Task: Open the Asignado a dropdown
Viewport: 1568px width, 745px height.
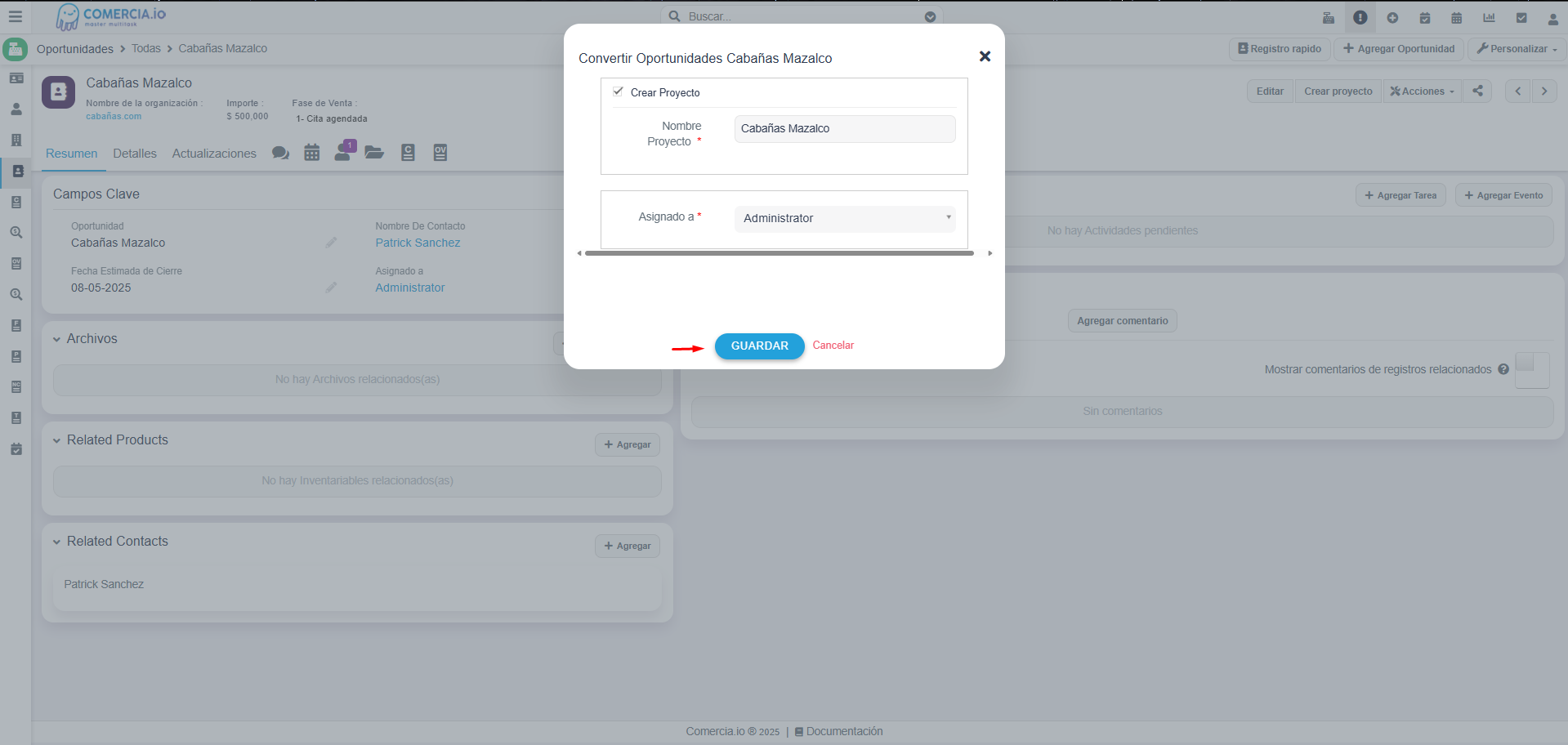Action: tap(845, 218)
